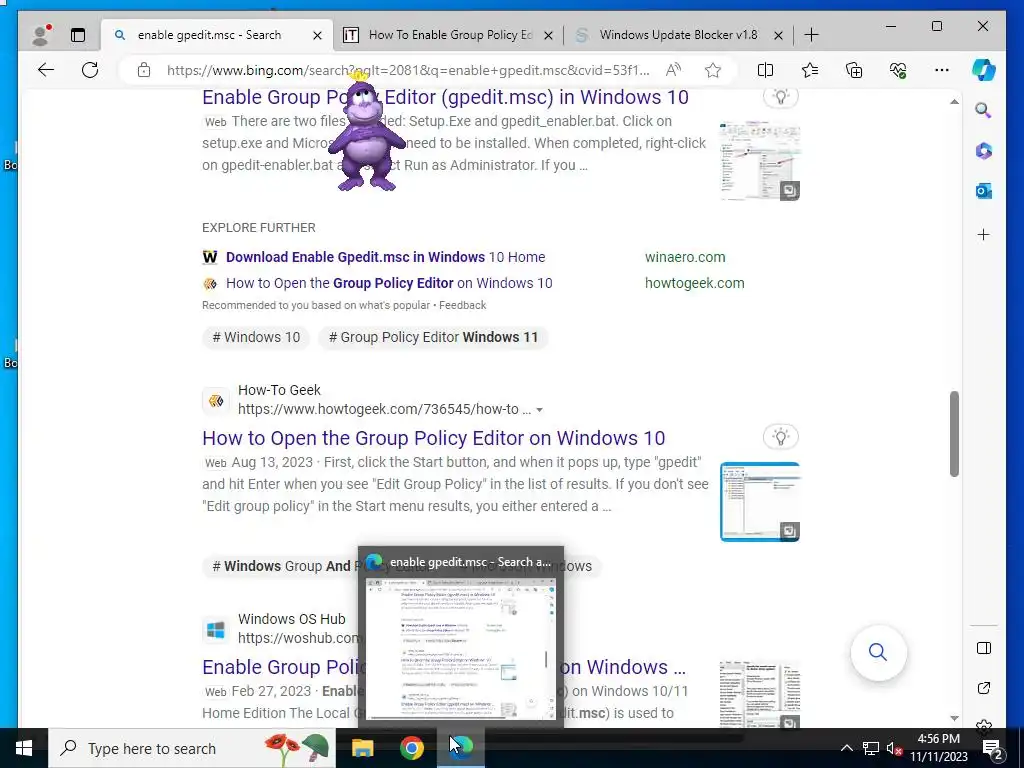
Task: Open the Collections icon
Action: pos(854,70)
